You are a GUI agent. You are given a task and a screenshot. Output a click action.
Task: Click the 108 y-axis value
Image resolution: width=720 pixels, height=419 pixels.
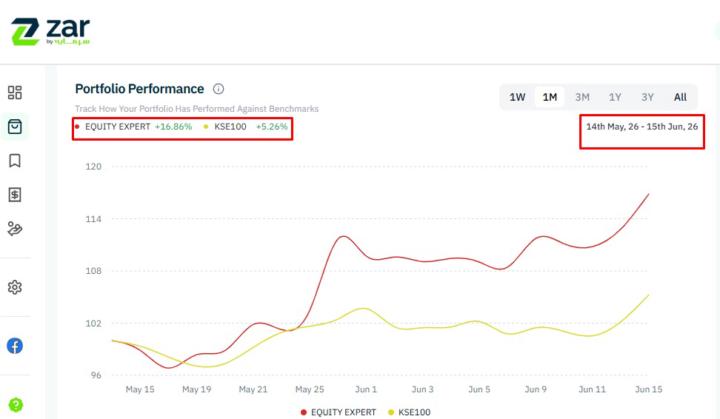point(93,271)
